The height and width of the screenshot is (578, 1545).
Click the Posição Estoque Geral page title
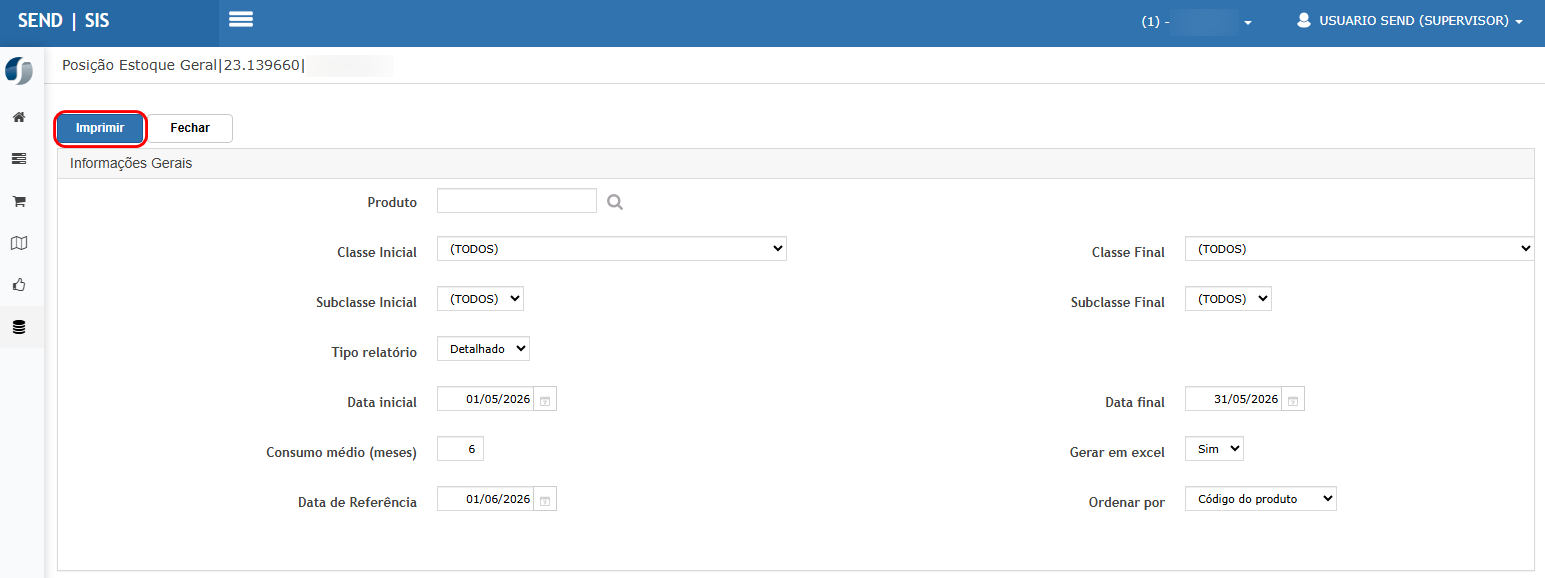(139, 65)
